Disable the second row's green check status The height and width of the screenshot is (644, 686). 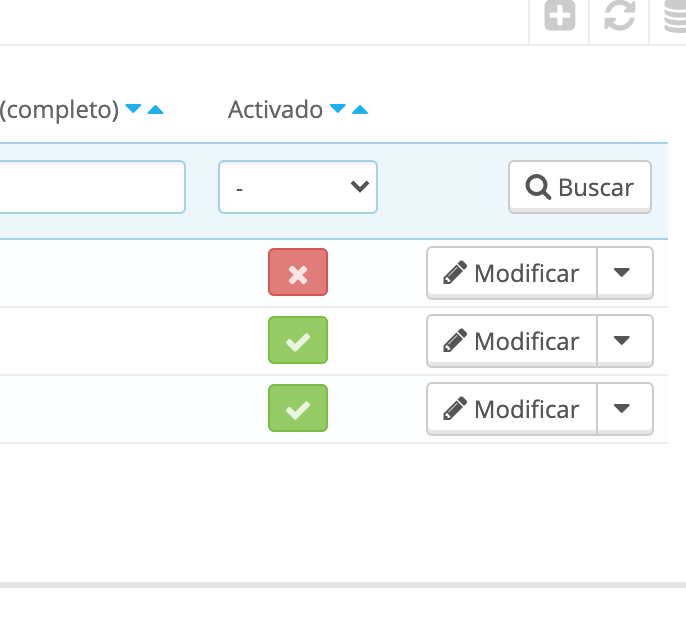coord(298,341)
